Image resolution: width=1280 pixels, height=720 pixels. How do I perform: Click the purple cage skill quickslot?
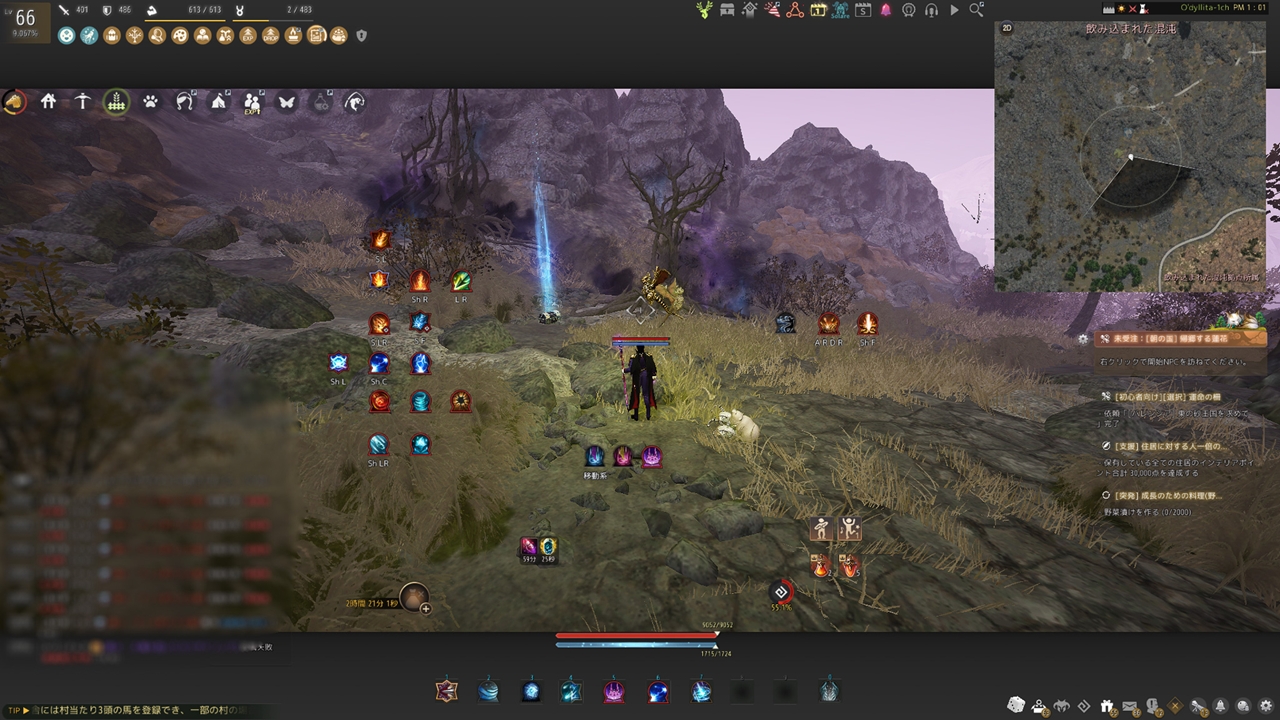point(614,690)
